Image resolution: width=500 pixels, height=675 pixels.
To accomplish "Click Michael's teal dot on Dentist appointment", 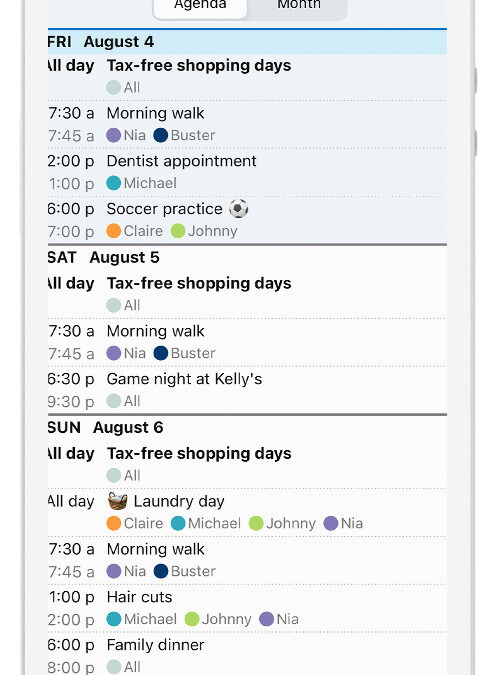I will pyautogui.click(x=114, y=183).
